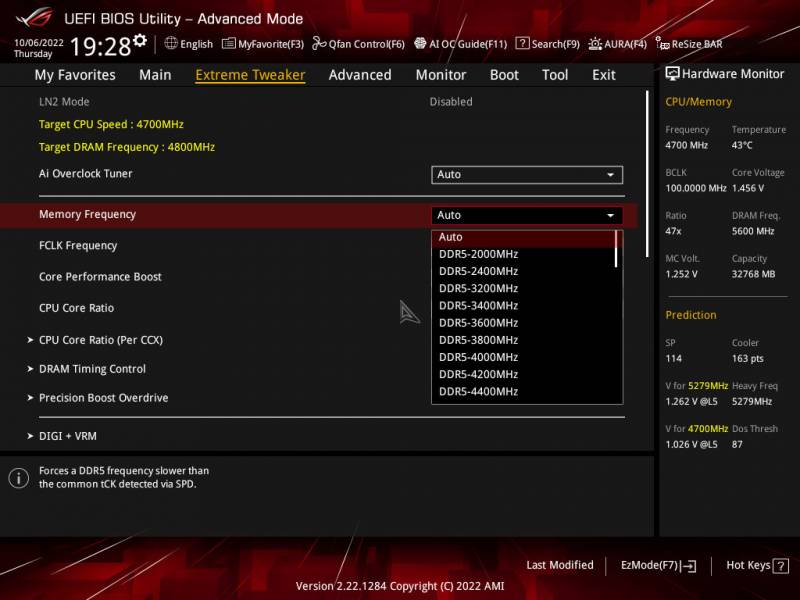Click the EzMode(F7) exit arrow icon
Screen dimensions: 800x600
pyautogui.click(x=688, y=566)
